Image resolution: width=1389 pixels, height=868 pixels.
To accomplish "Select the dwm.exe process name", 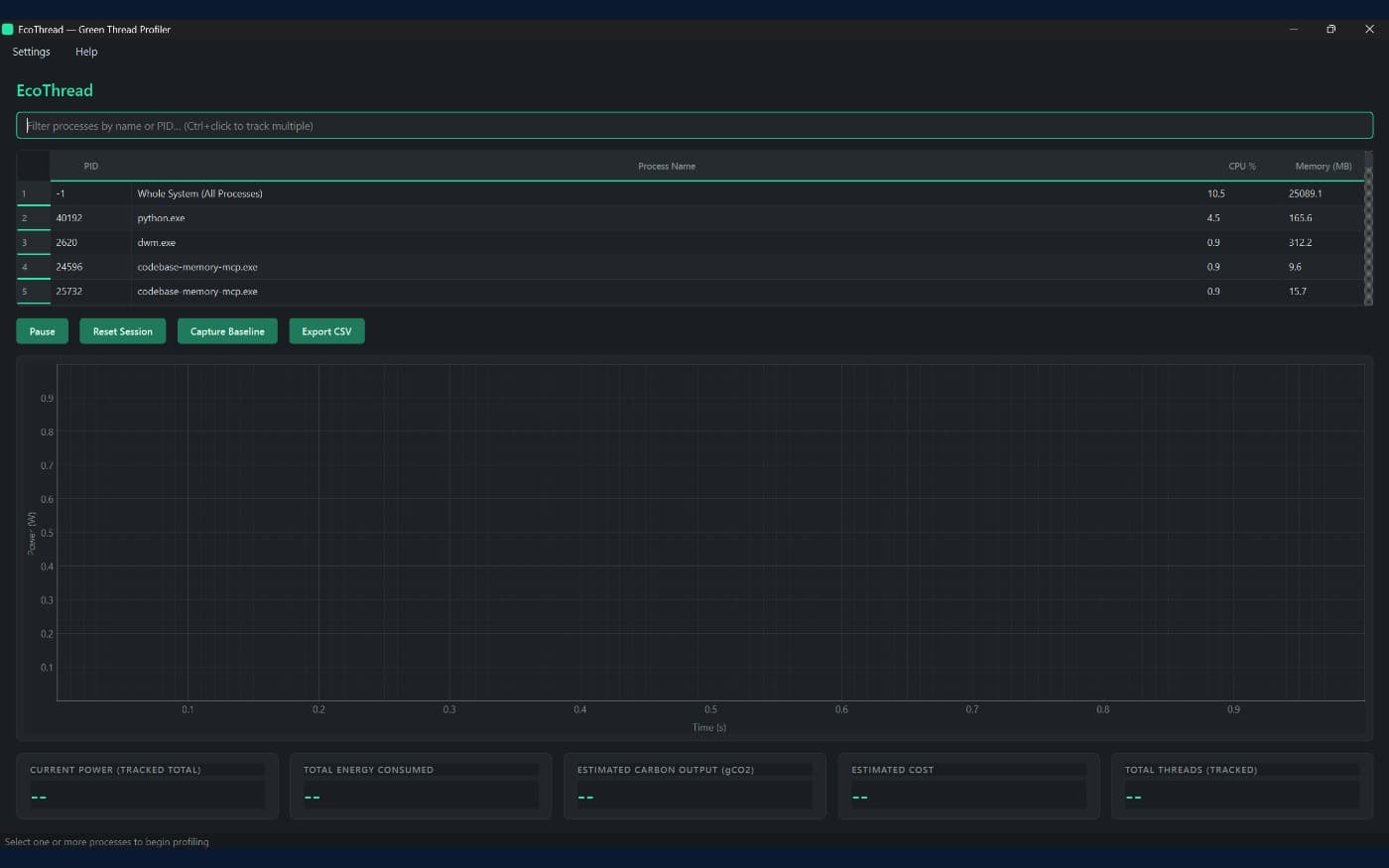I will 156,242.
